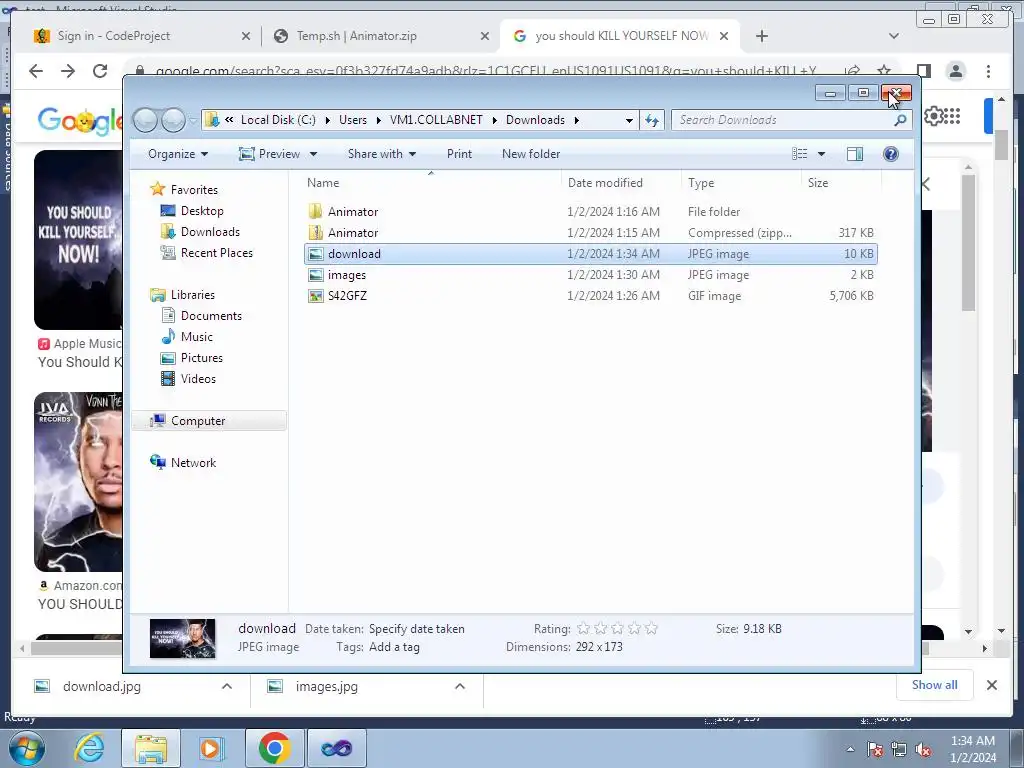Select Network in navigation pane

[193, 462]
